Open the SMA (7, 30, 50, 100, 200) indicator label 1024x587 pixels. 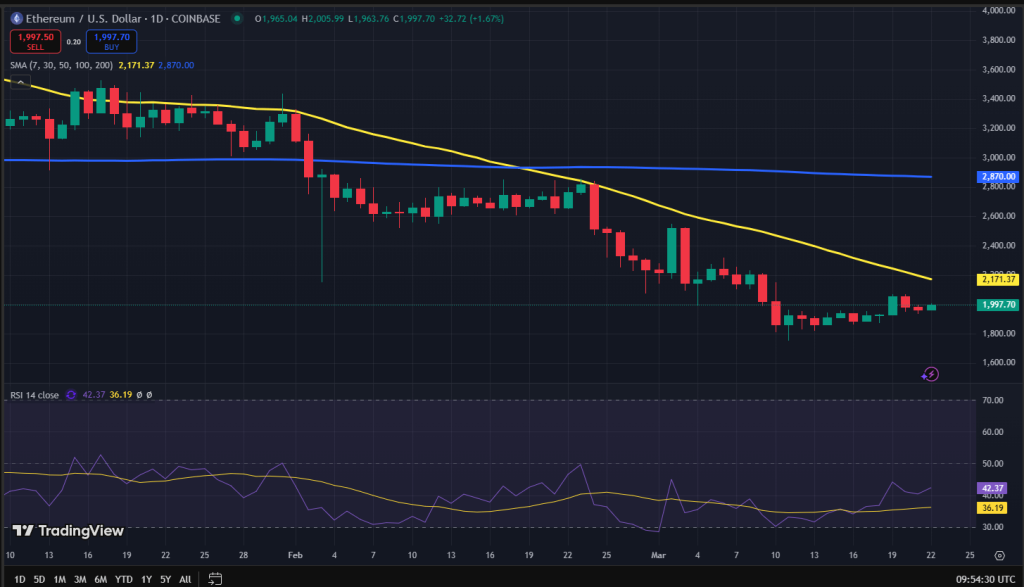pyautogui.click(x=61, y=65)
